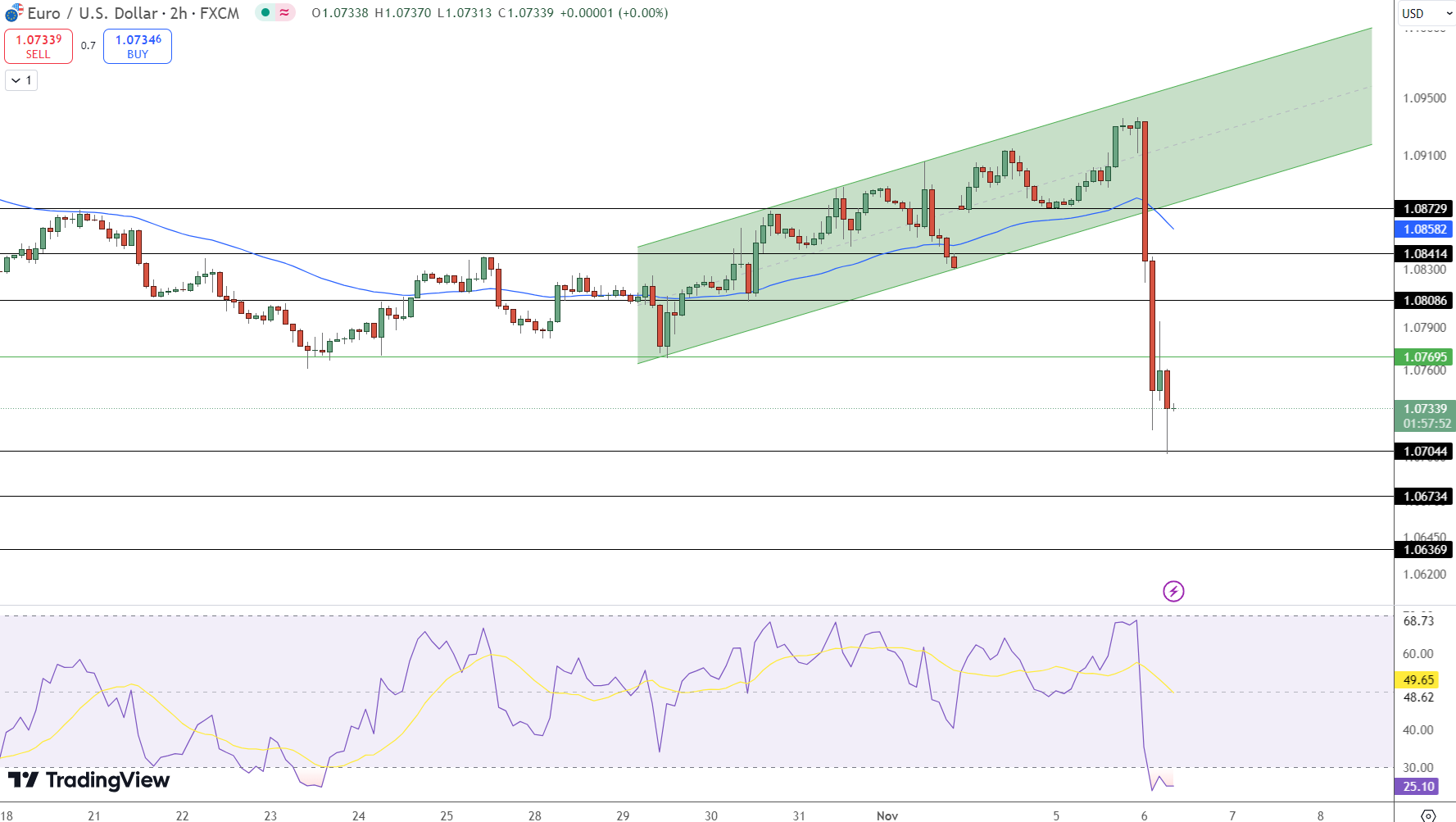
Task: Select the 1.06734 support level label
Action: point(1424,497)
